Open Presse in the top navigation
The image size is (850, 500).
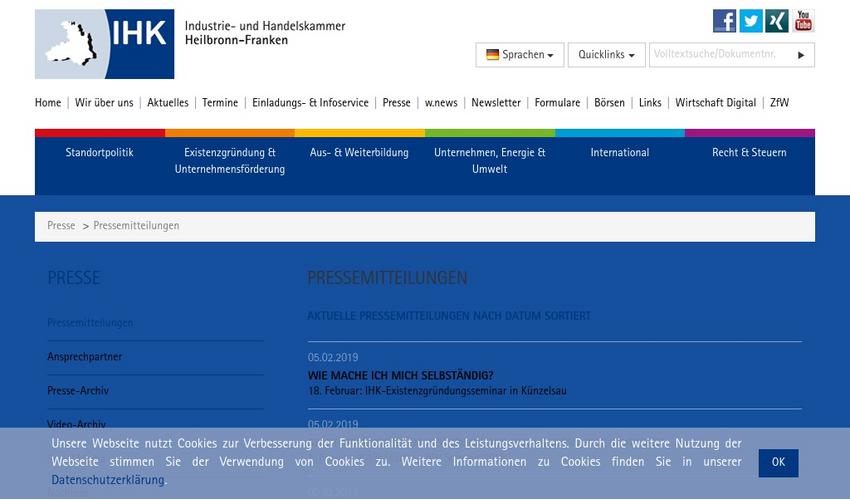(x=396, y=102)
